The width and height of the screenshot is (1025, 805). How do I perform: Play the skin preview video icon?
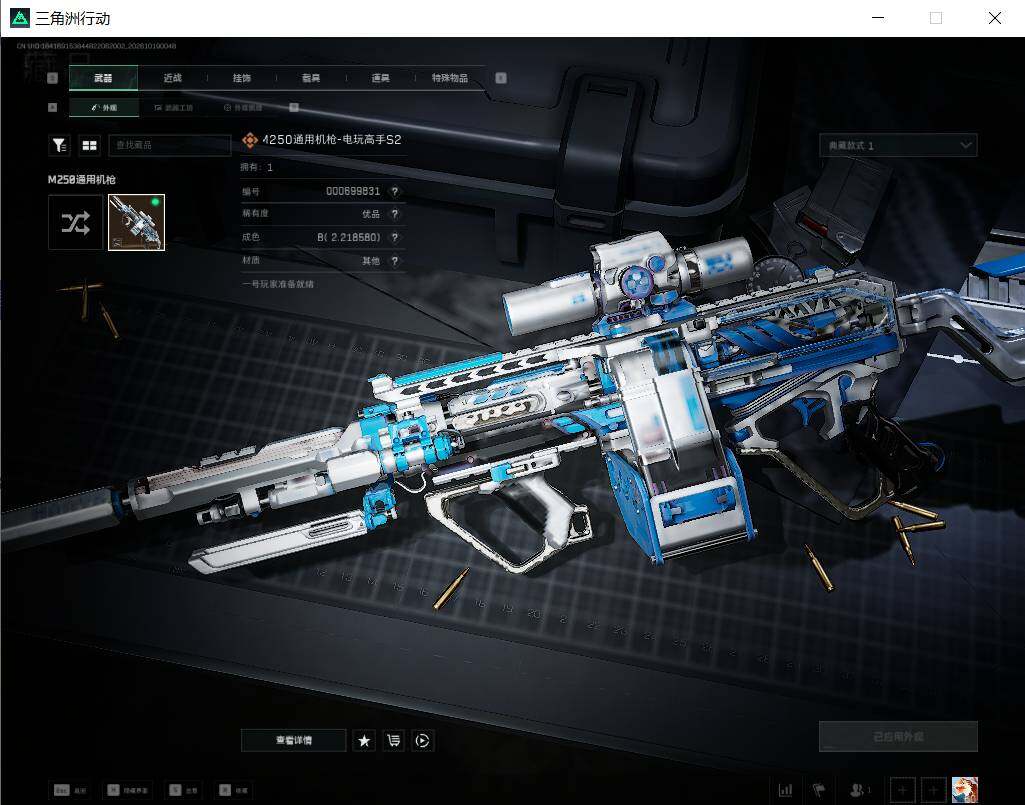pyautogui.click(x=423, y=740)
